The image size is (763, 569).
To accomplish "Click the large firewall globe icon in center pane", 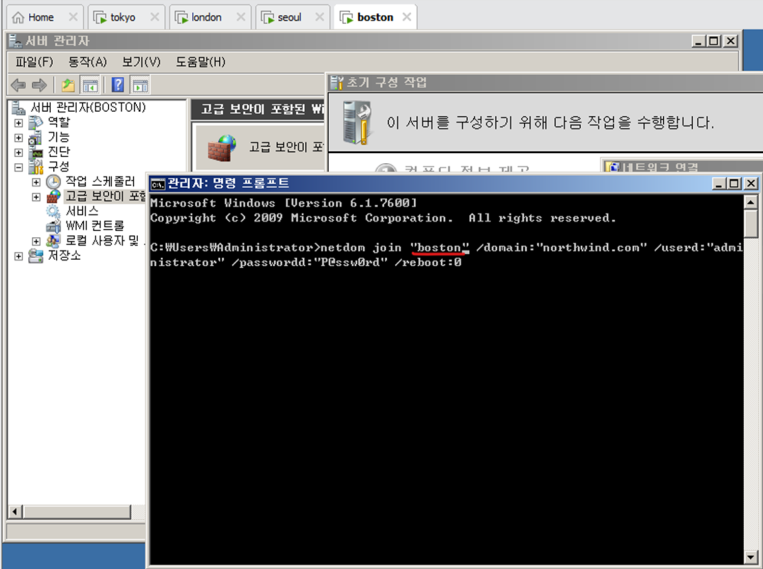I will [222, 148].
